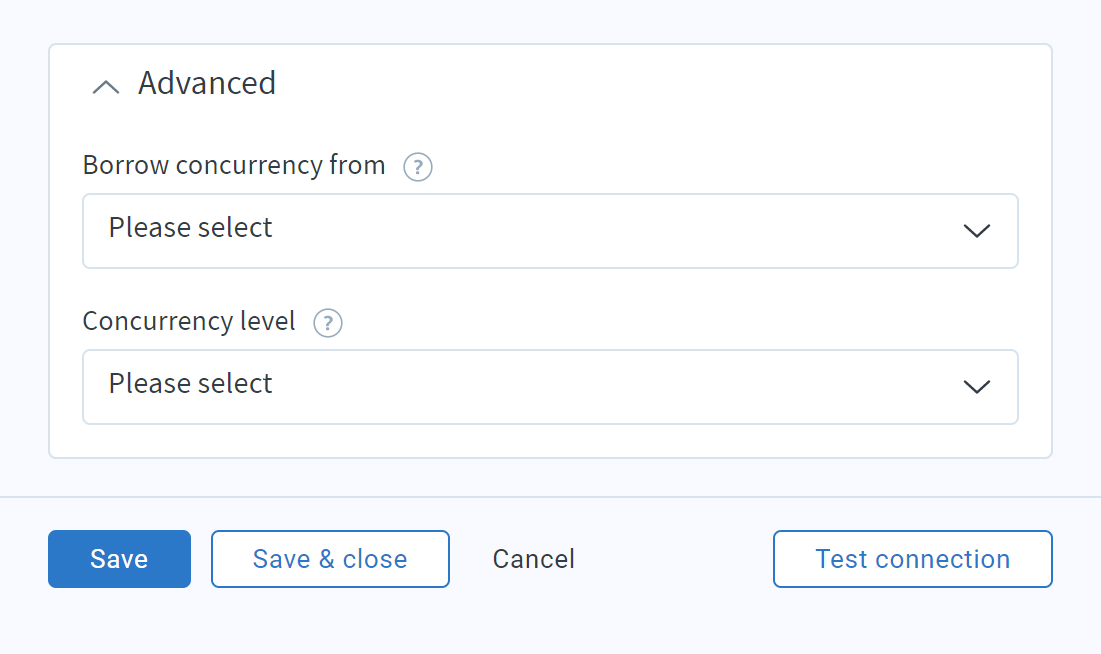Screen dimensions: 1101x654
Task: Cancel the connection form
Action: (x=534, y=559)
